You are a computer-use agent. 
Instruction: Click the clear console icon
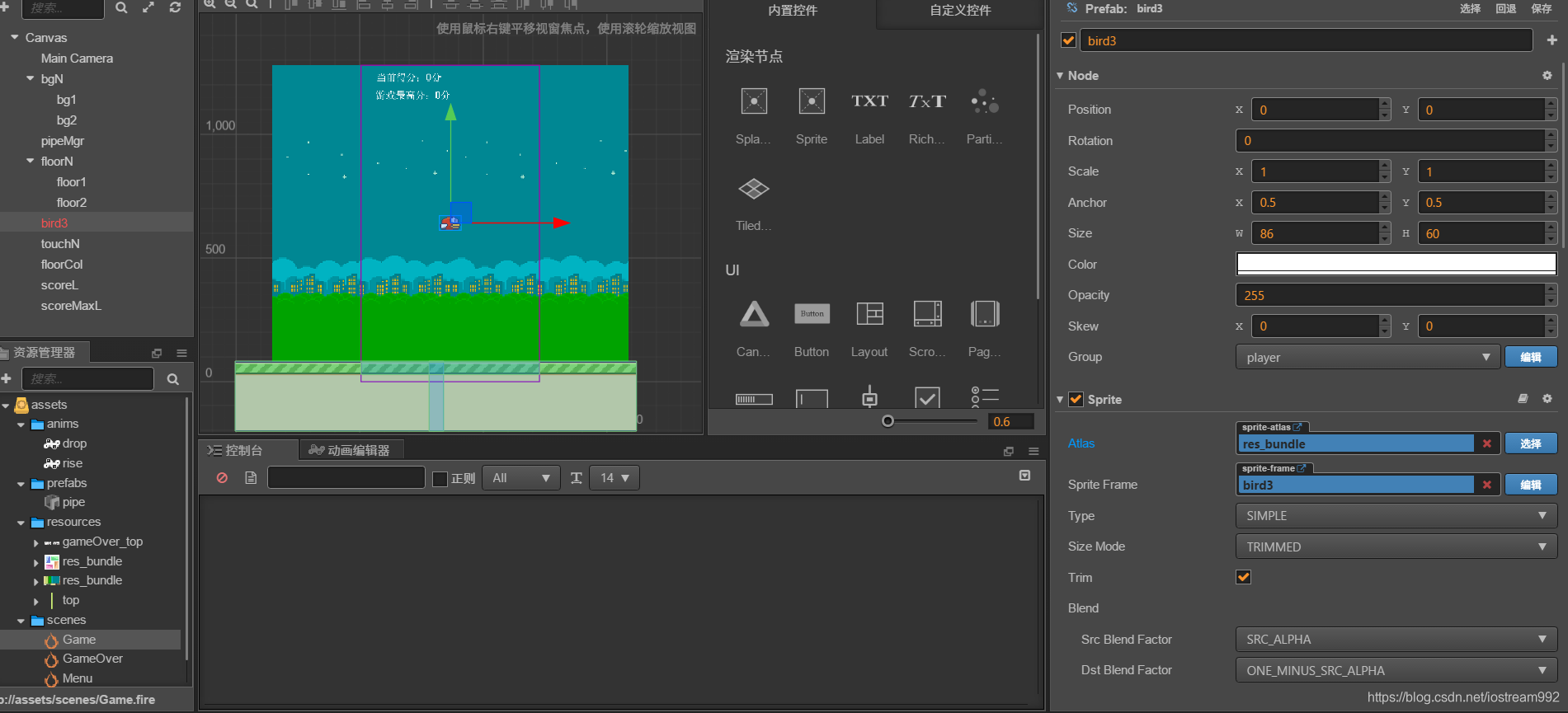222,478
